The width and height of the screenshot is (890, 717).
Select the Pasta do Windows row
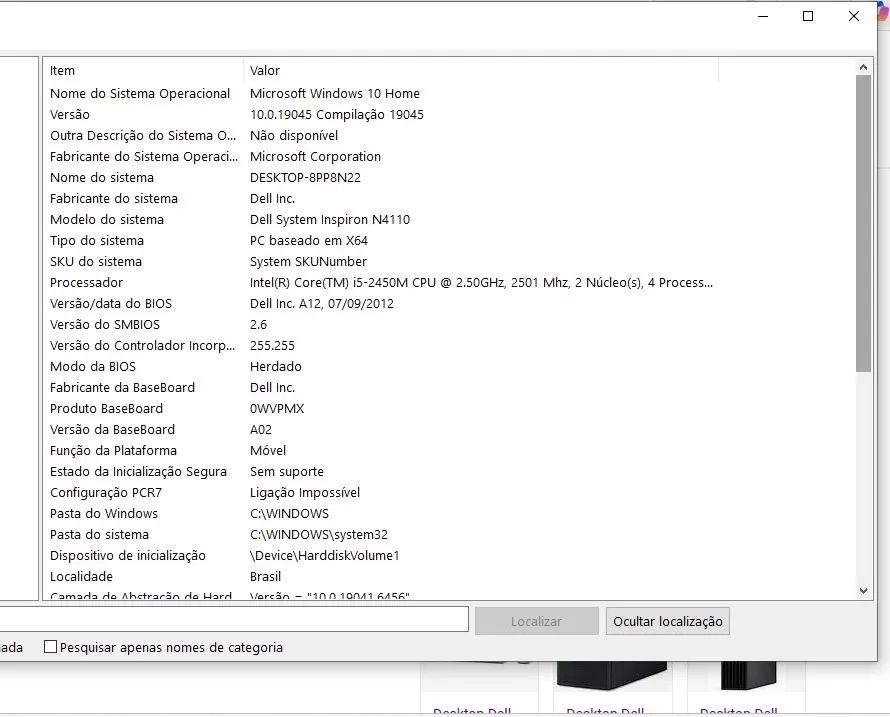pos(380,513)
